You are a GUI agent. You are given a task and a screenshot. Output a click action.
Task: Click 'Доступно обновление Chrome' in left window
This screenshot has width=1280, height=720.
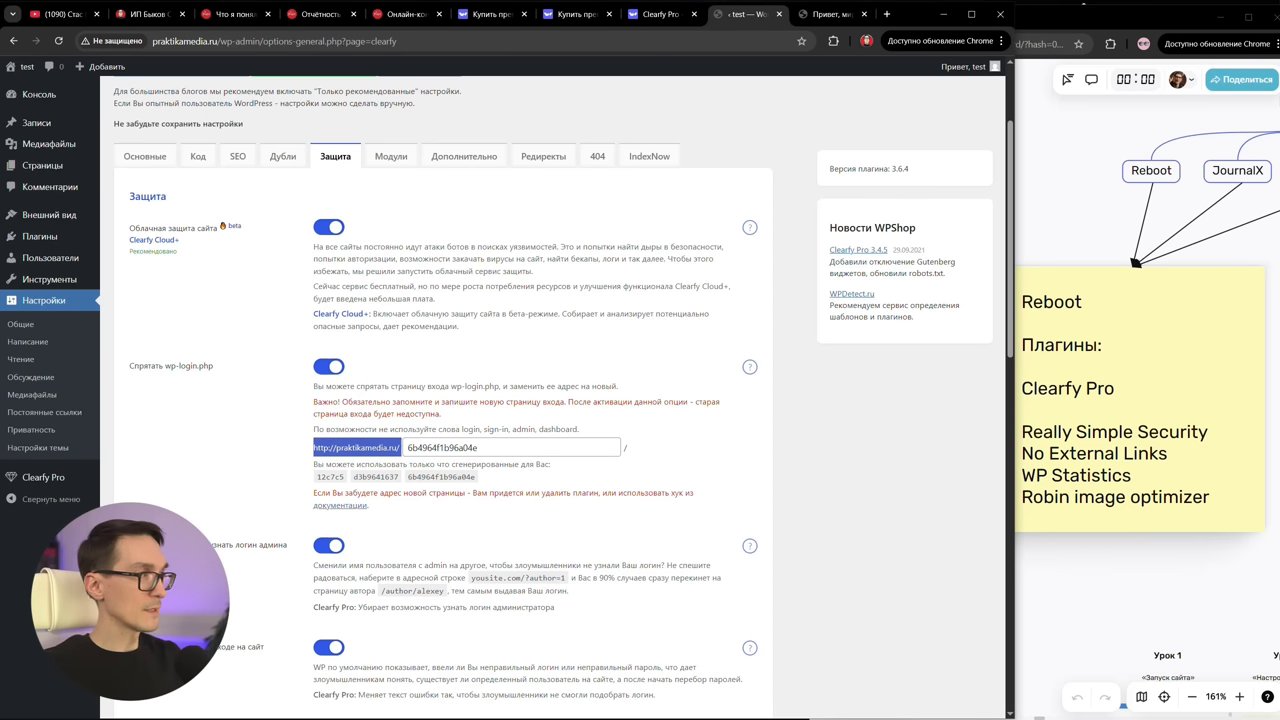point(941,41)
